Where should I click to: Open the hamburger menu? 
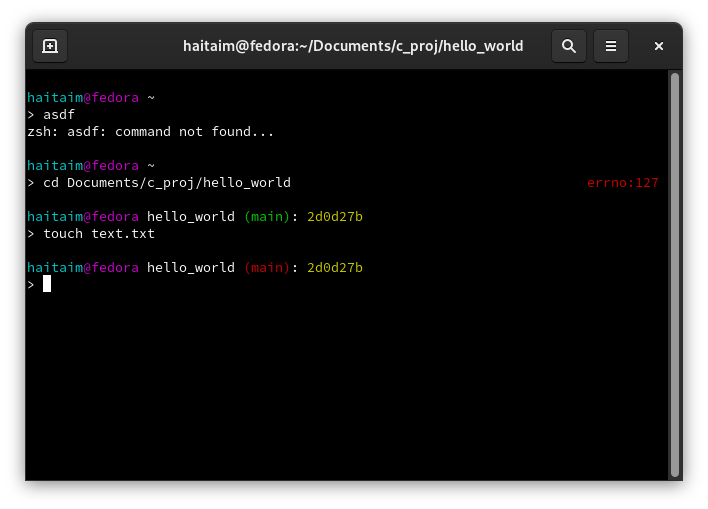tap(610, 46)
